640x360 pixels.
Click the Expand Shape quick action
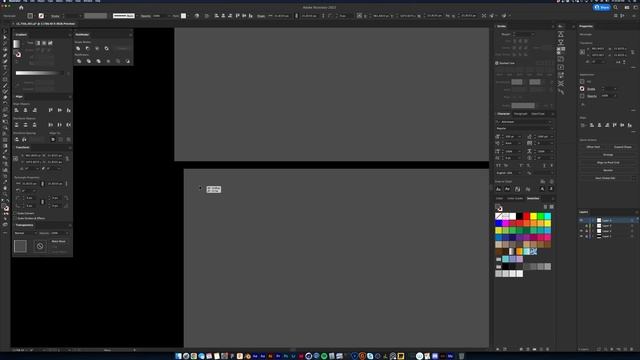[622, 147]
